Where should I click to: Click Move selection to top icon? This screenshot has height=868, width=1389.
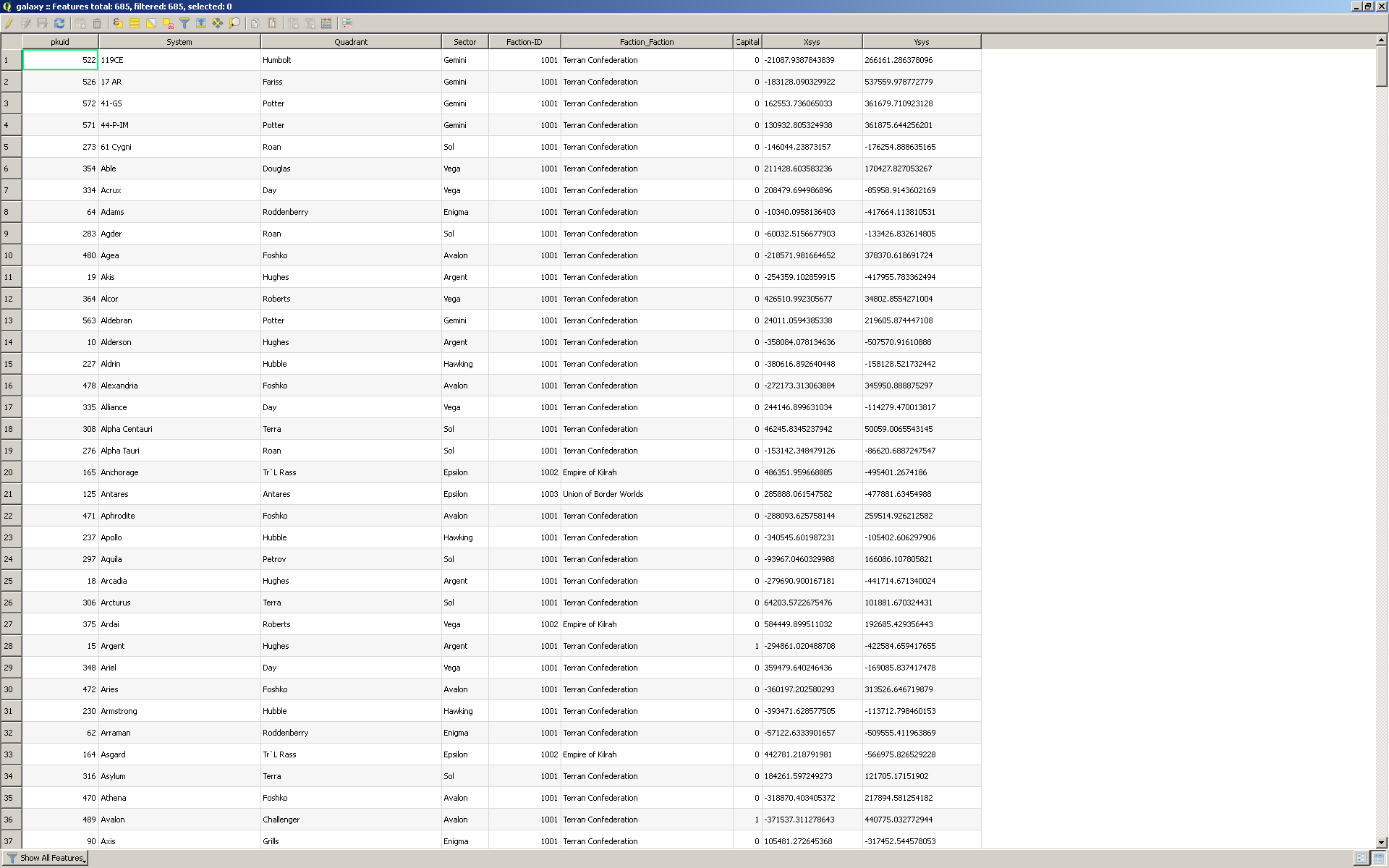pyautogui.click(x=201, y=23)
